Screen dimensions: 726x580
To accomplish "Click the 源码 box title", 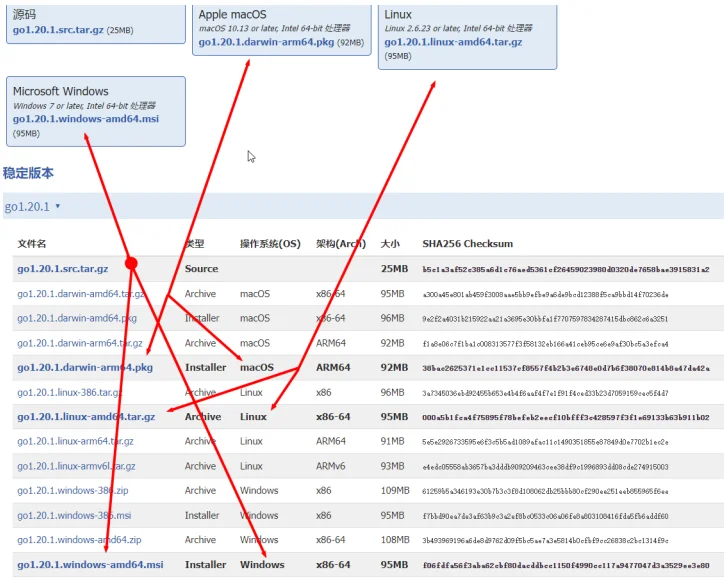I will 24,14.
